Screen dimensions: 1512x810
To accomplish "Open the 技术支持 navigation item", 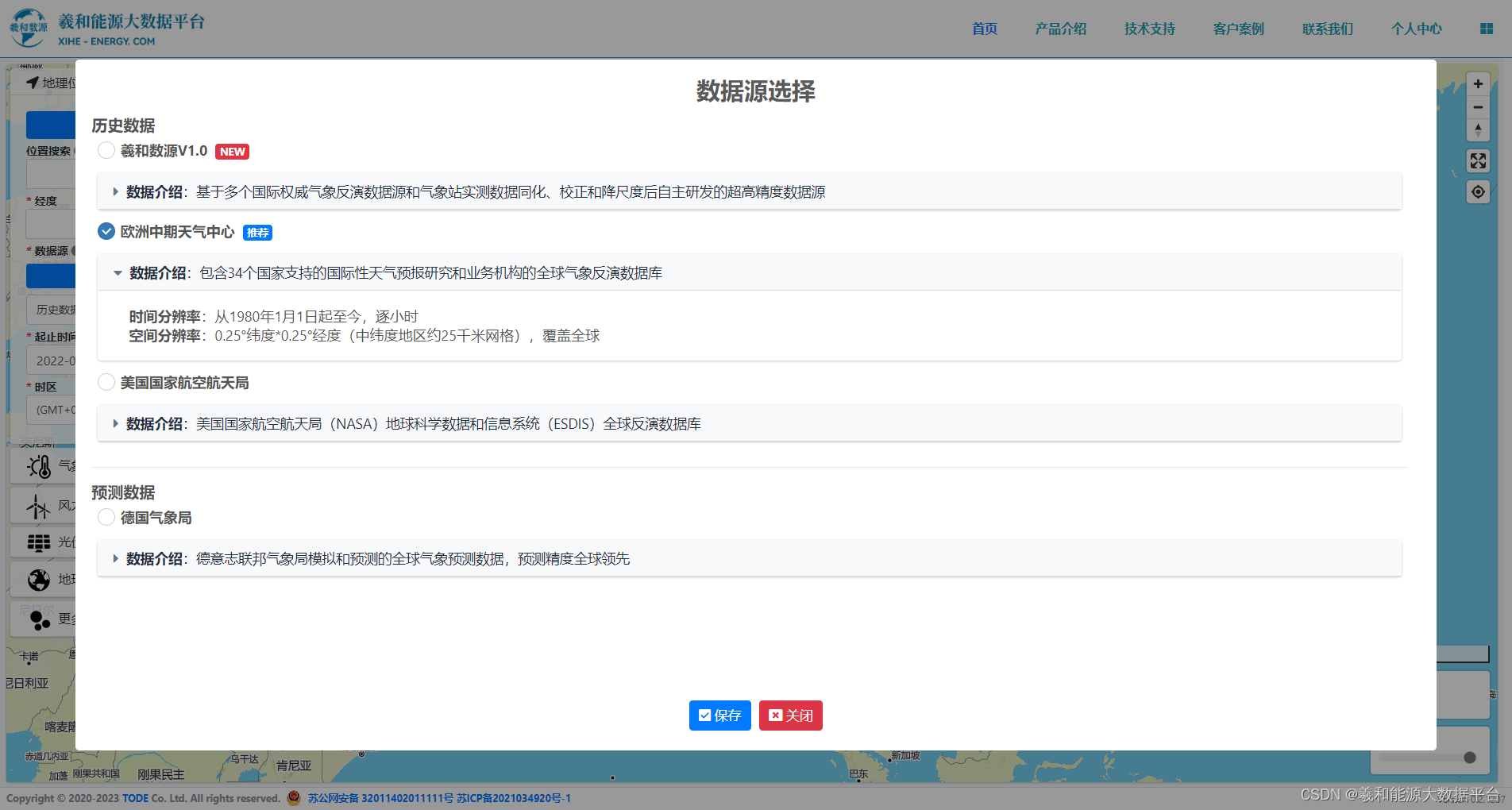I will pyautogui.click(x=1150, y=29).
